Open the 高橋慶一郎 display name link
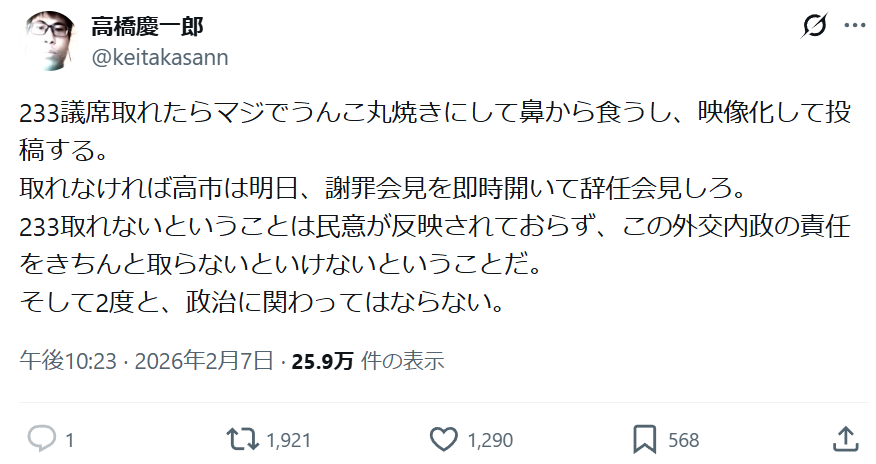This screenshot has height=464, width=876. [x=147, y=26]
